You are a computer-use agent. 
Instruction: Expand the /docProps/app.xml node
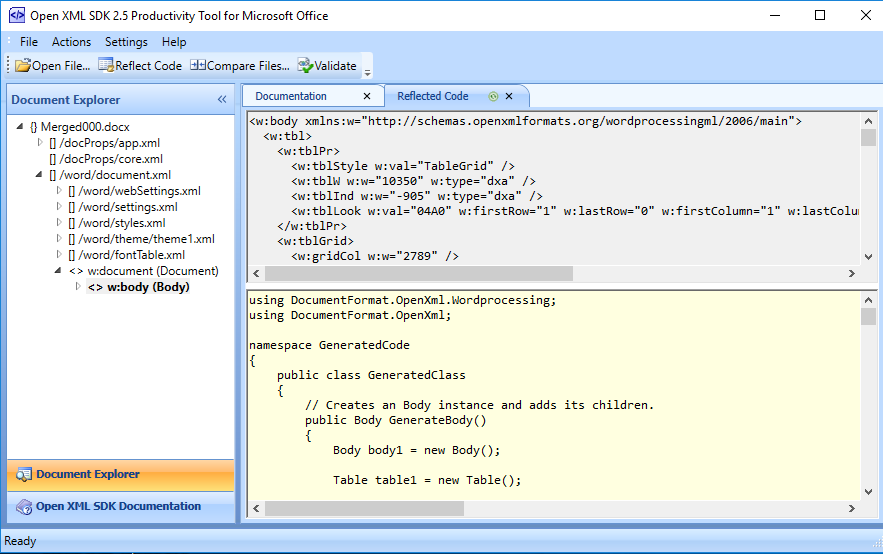click(x=40, y=142)
